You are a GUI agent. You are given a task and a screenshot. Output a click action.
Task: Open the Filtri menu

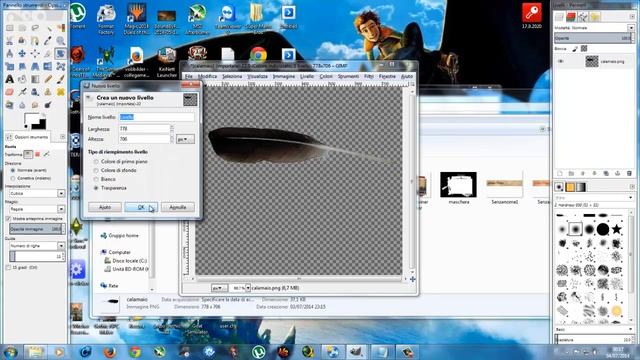369,76
